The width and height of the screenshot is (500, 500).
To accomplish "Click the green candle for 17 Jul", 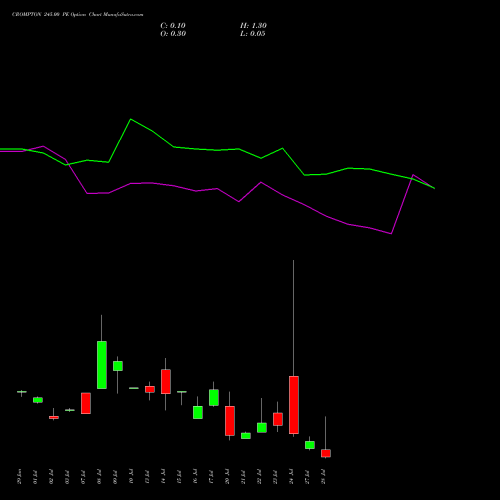I will coord(214,397).
